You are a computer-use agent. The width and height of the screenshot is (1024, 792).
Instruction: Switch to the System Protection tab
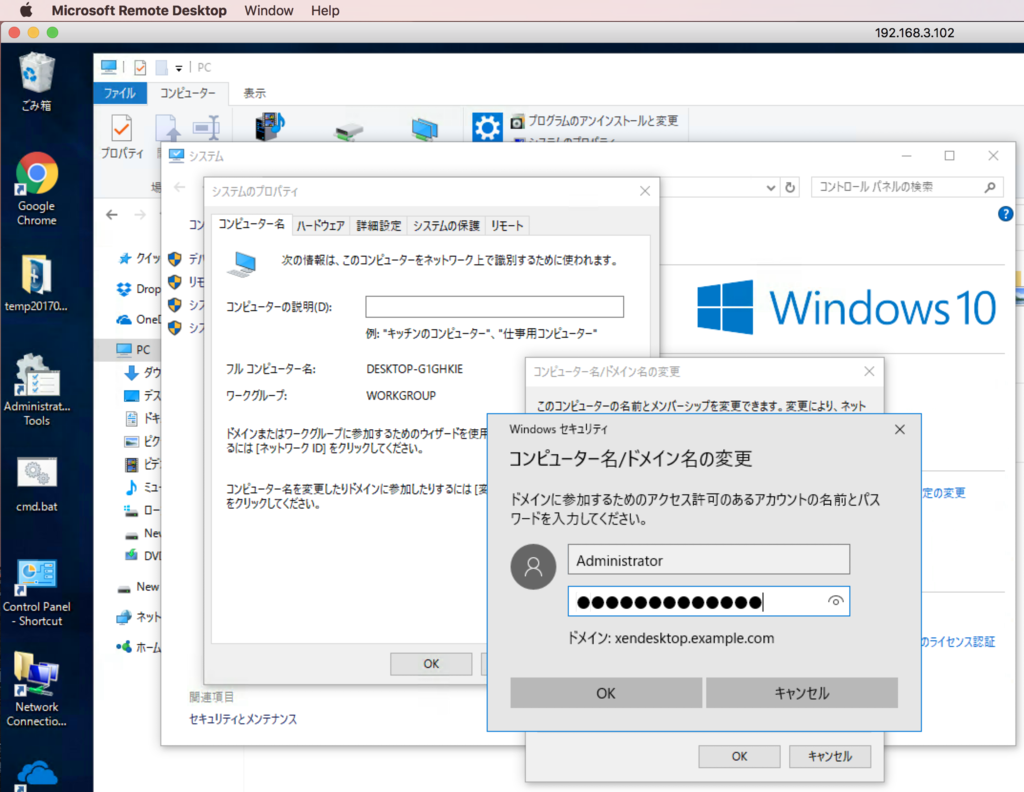(x=446, y=226)
